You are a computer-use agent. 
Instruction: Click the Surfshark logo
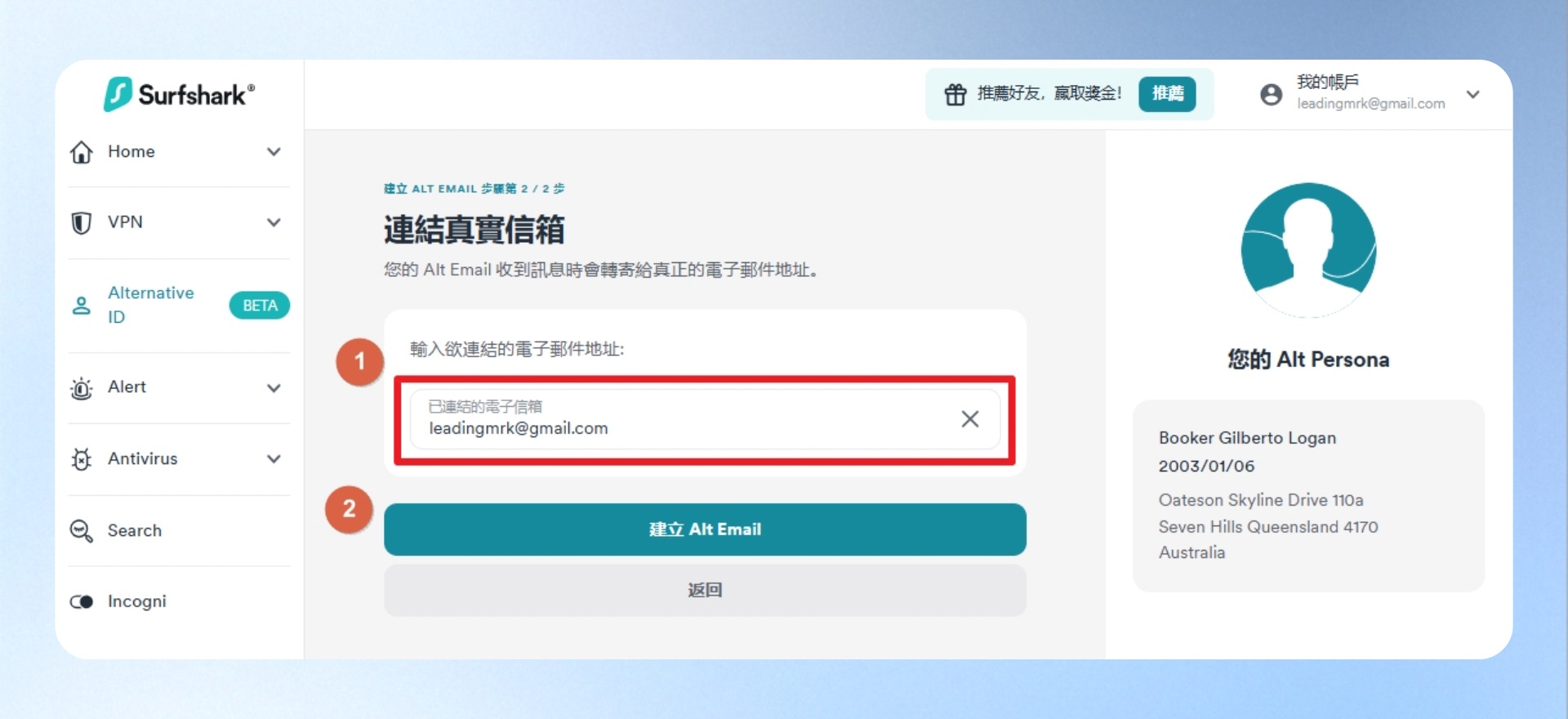click(x=179, y=94)
